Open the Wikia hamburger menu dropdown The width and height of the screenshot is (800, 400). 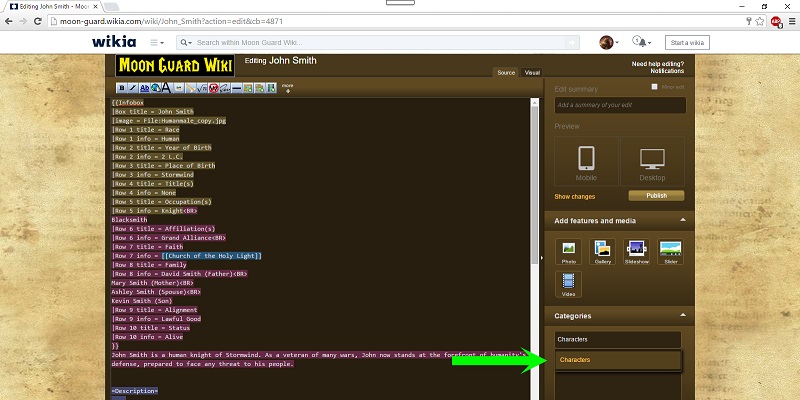157,42
